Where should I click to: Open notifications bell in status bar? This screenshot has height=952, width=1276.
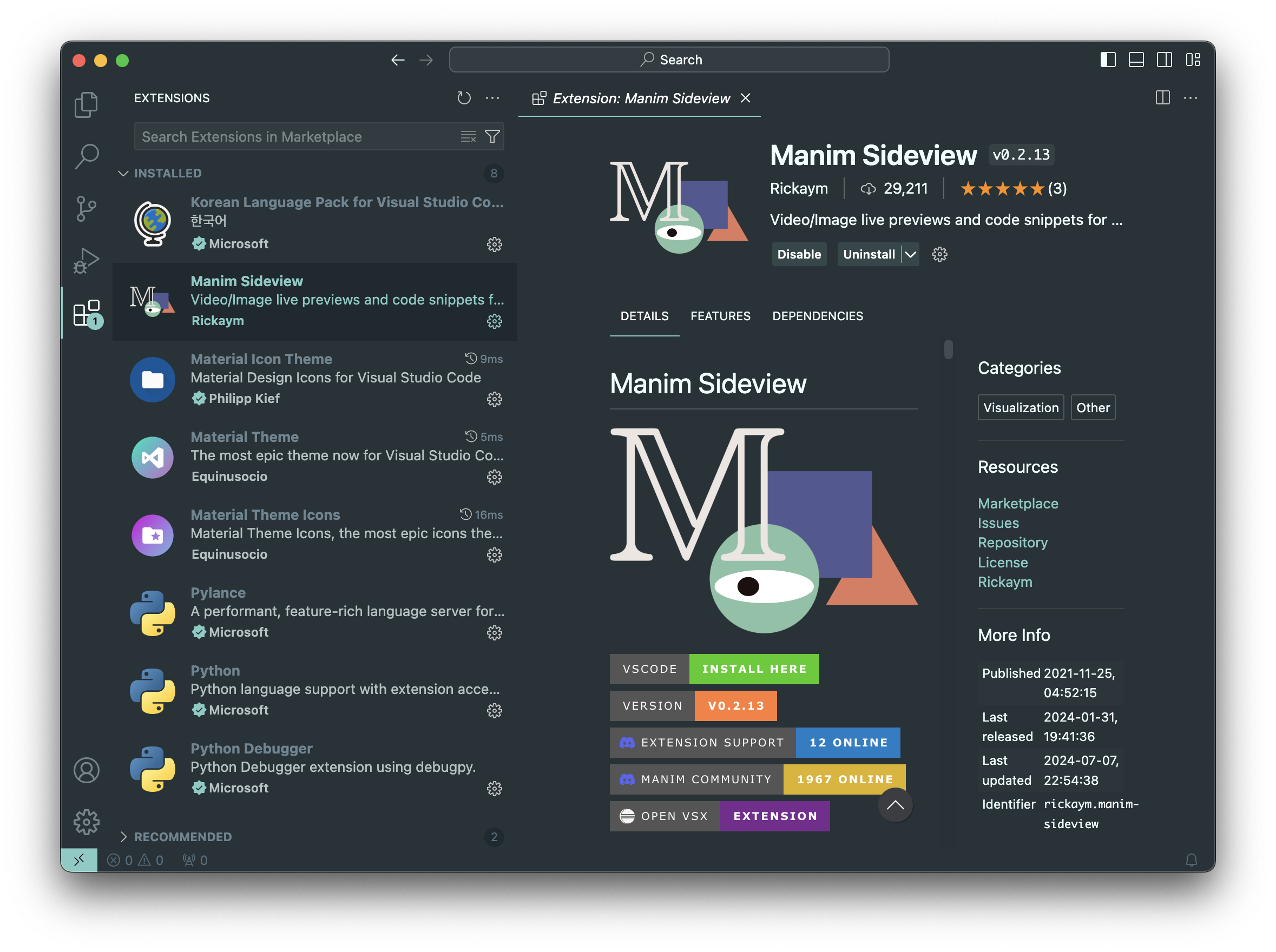(1191, 860)
